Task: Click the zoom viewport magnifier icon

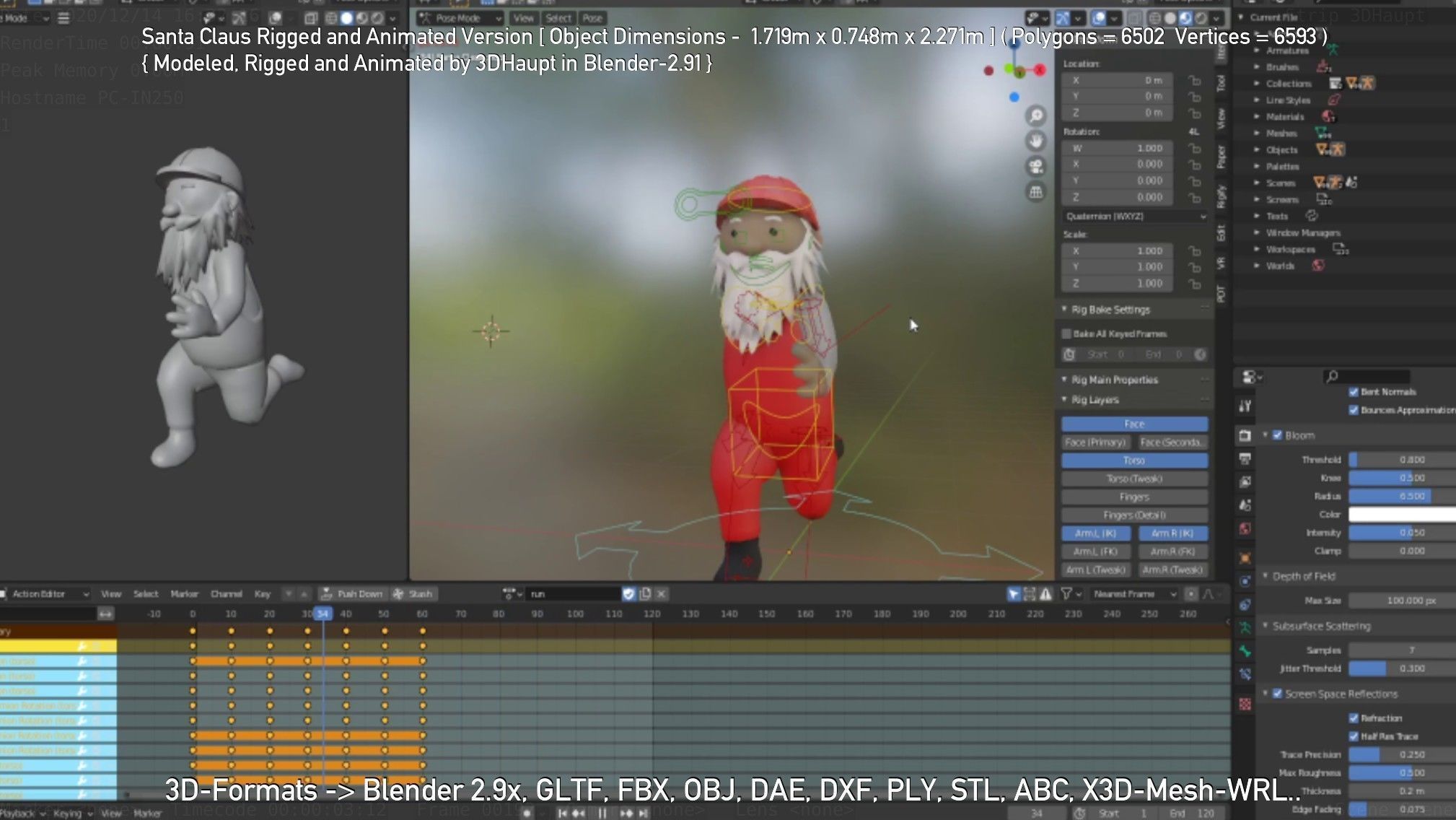Action: pos(1036,115)
